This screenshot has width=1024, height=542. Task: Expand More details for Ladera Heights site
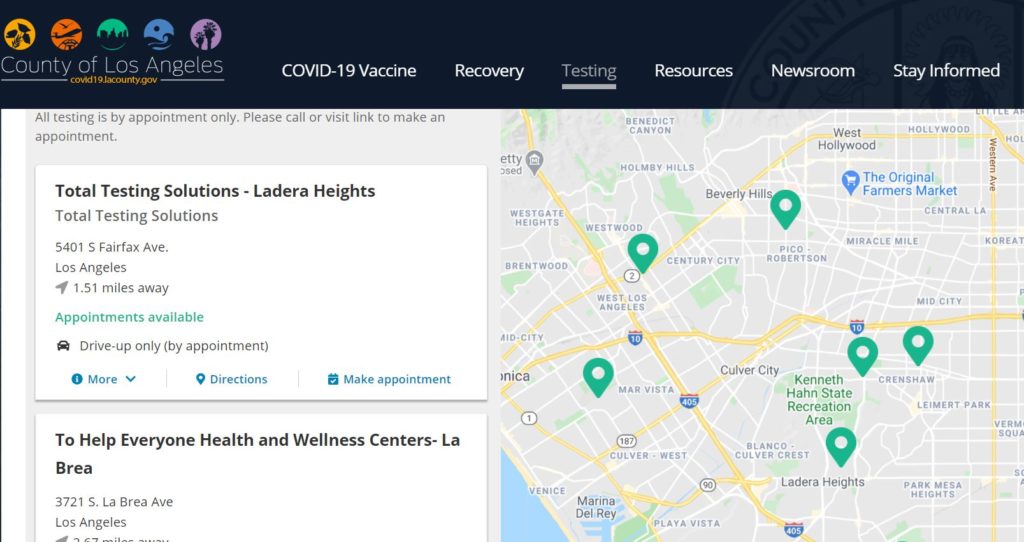point(103,379)
